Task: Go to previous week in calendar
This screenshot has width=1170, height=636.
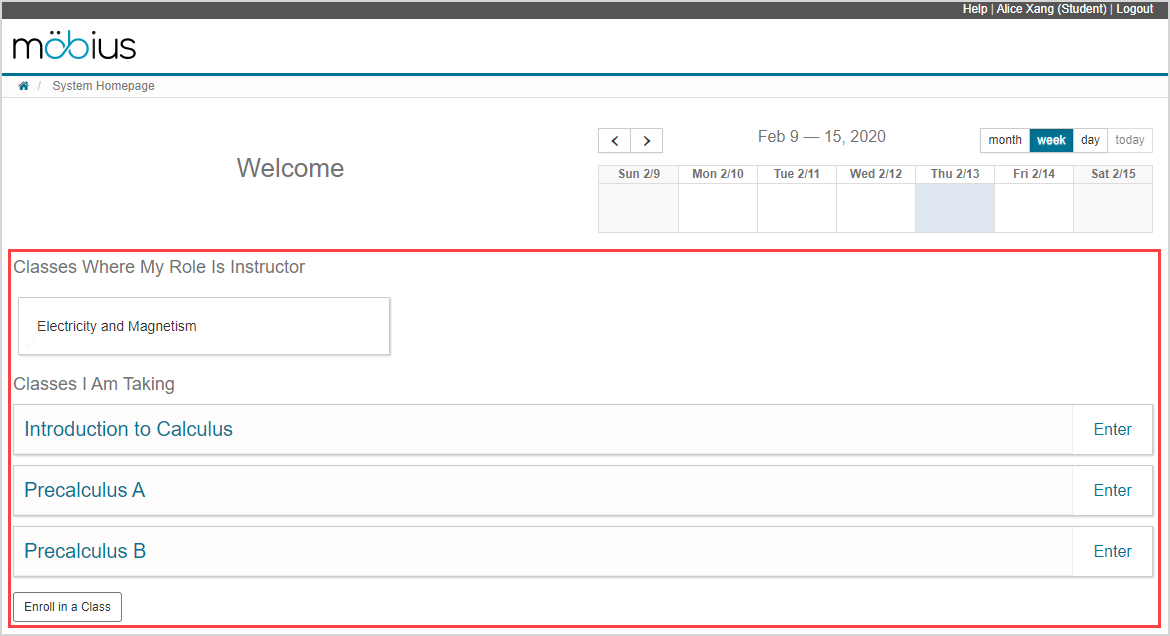Action: pos(614,141)
